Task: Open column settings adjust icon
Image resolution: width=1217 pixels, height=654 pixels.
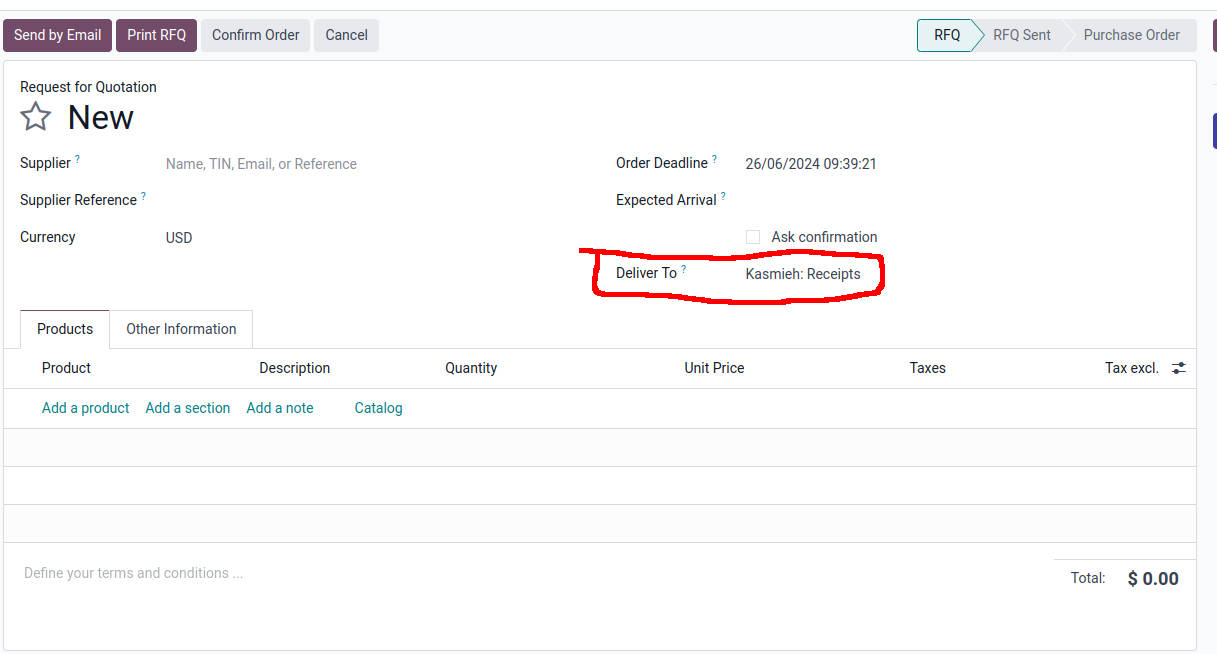Action: point(1179,368)
